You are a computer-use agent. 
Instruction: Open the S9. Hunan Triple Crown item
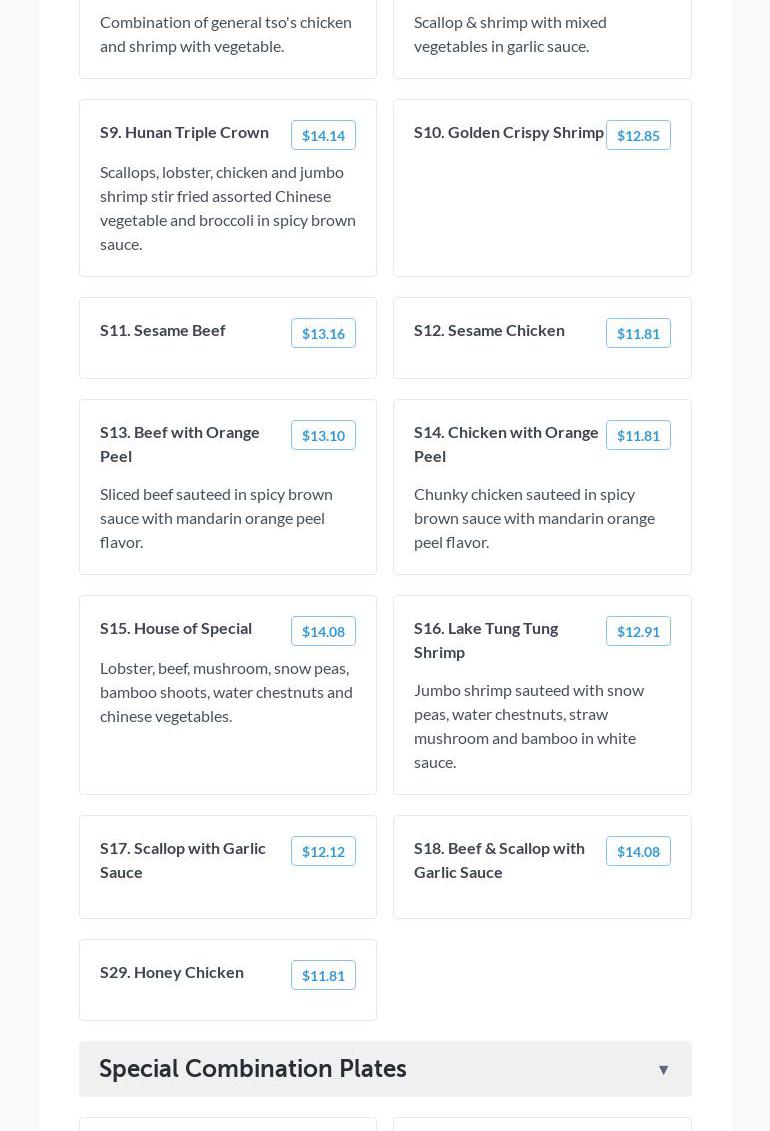(x=184, y=132)
